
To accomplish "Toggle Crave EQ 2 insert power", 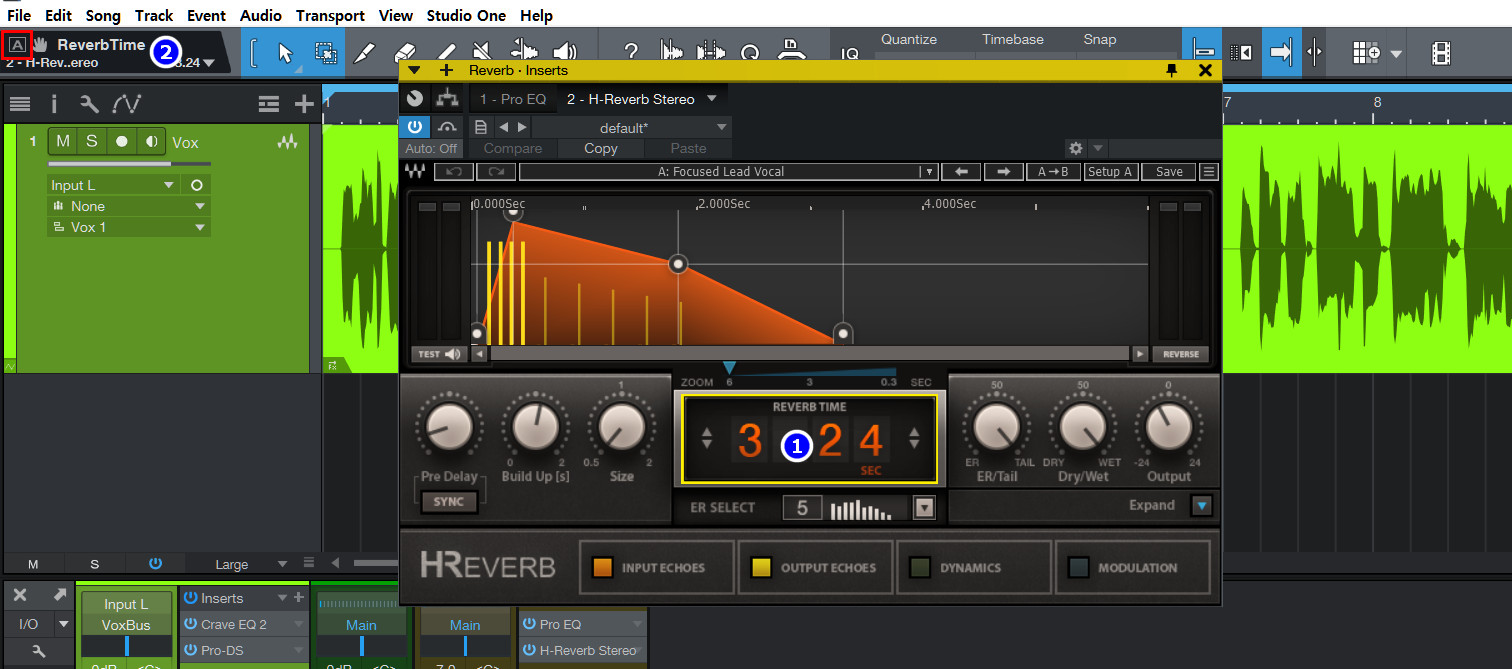I will click(190, 624).
